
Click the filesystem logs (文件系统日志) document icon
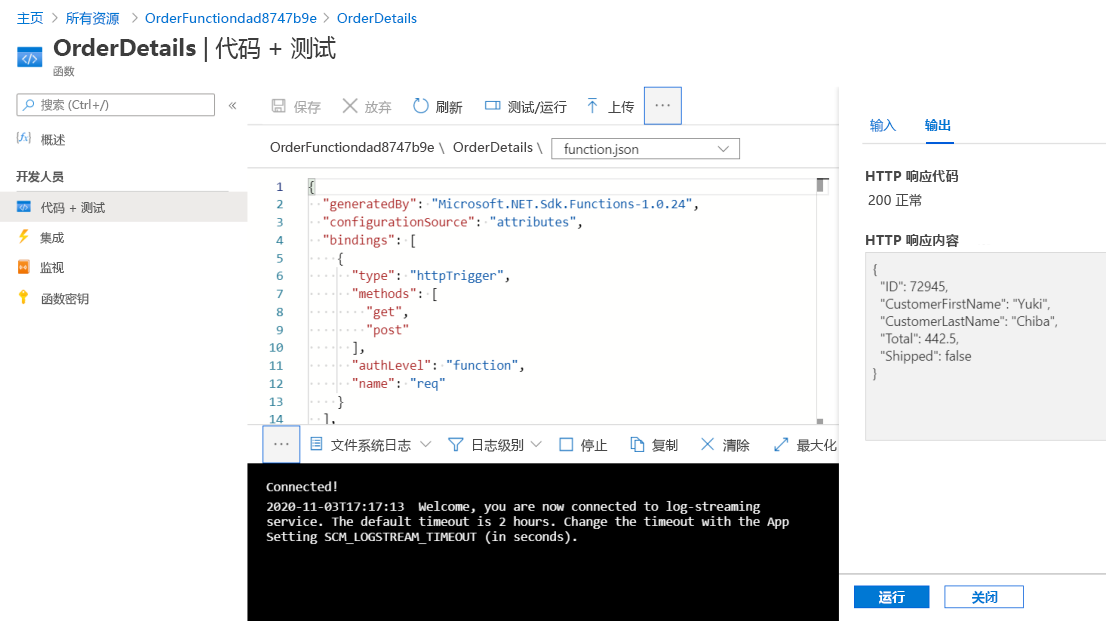[317, 444]
